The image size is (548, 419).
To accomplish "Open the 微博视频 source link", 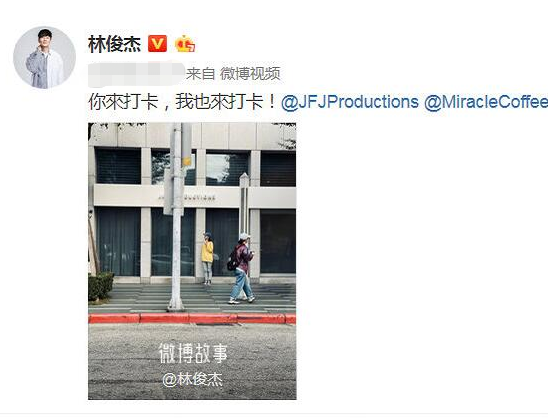I will (x=250, y=74).
